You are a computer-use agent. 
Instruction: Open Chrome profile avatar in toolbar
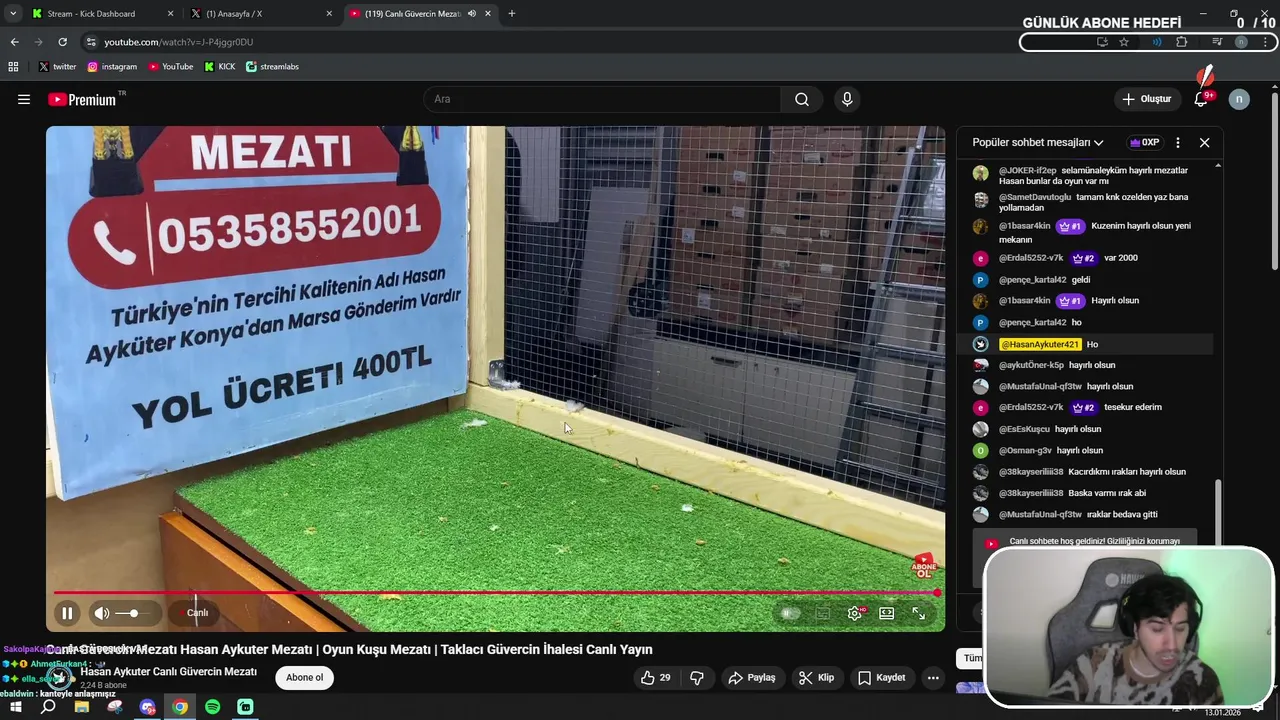[x=1241, y=42]
